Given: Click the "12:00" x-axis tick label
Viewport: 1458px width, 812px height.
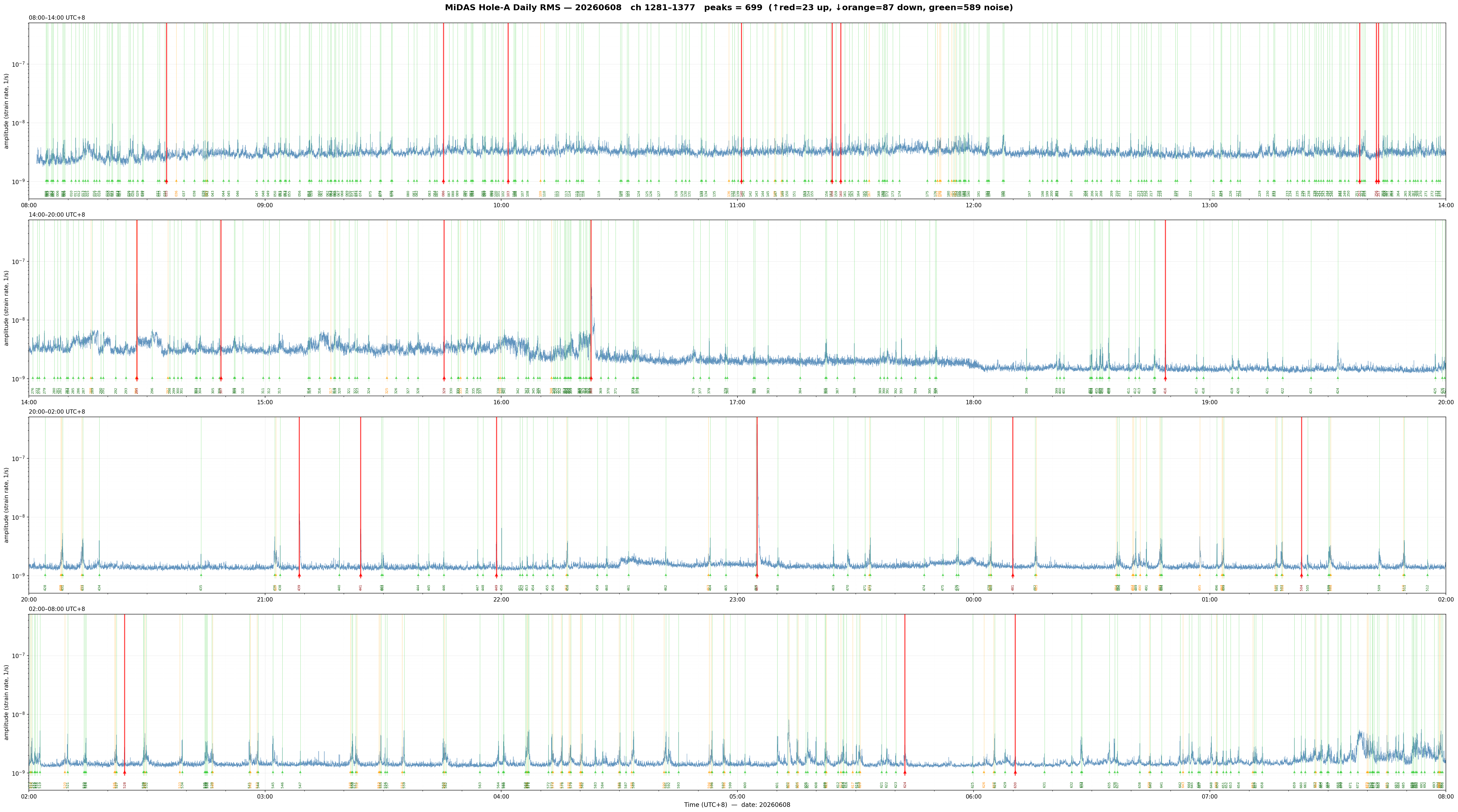Looking at the screenshot, I should click(974, 205).
